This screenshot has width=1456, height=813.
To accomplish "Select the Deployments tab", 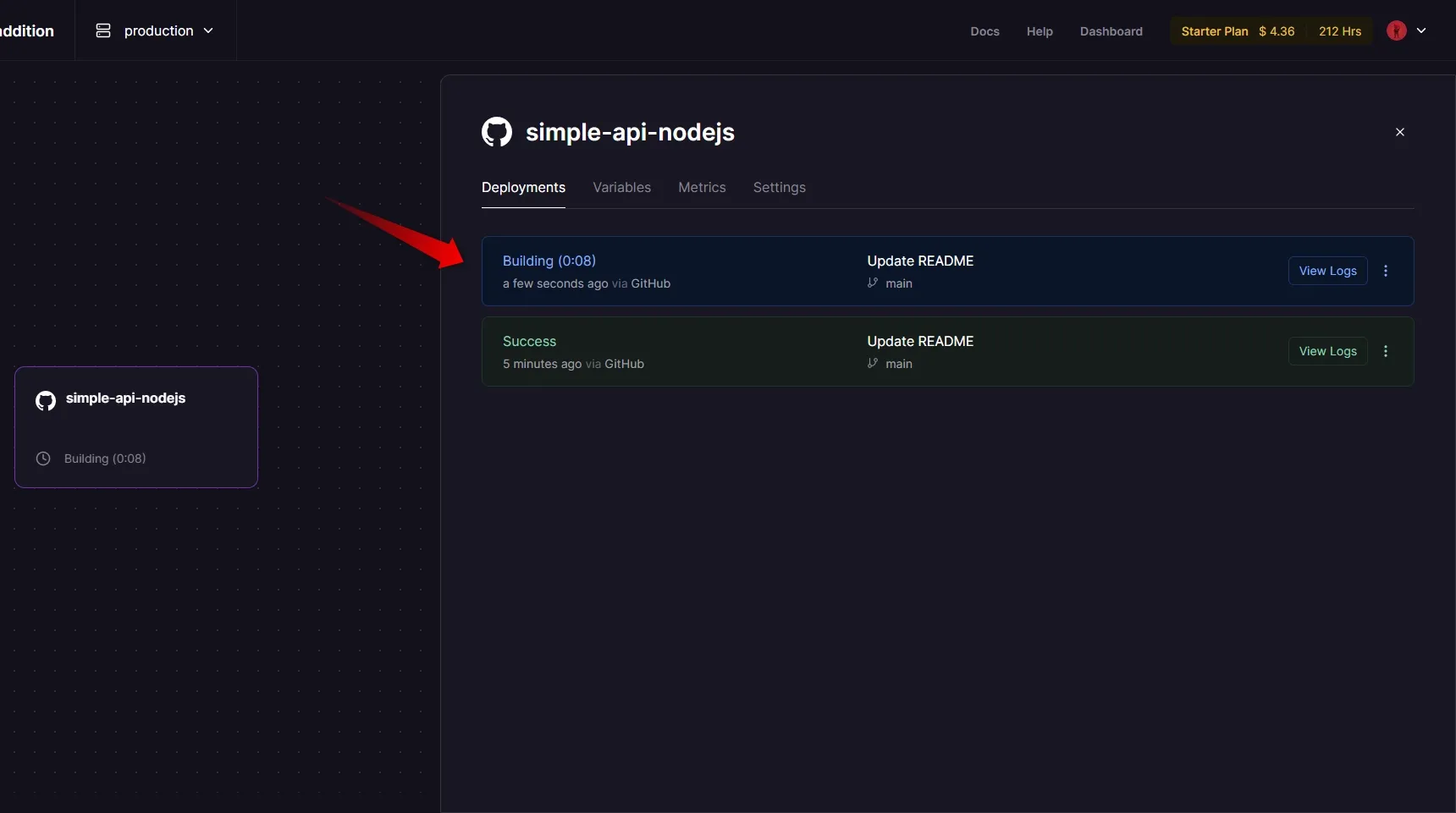I will (x=523, y=188).
